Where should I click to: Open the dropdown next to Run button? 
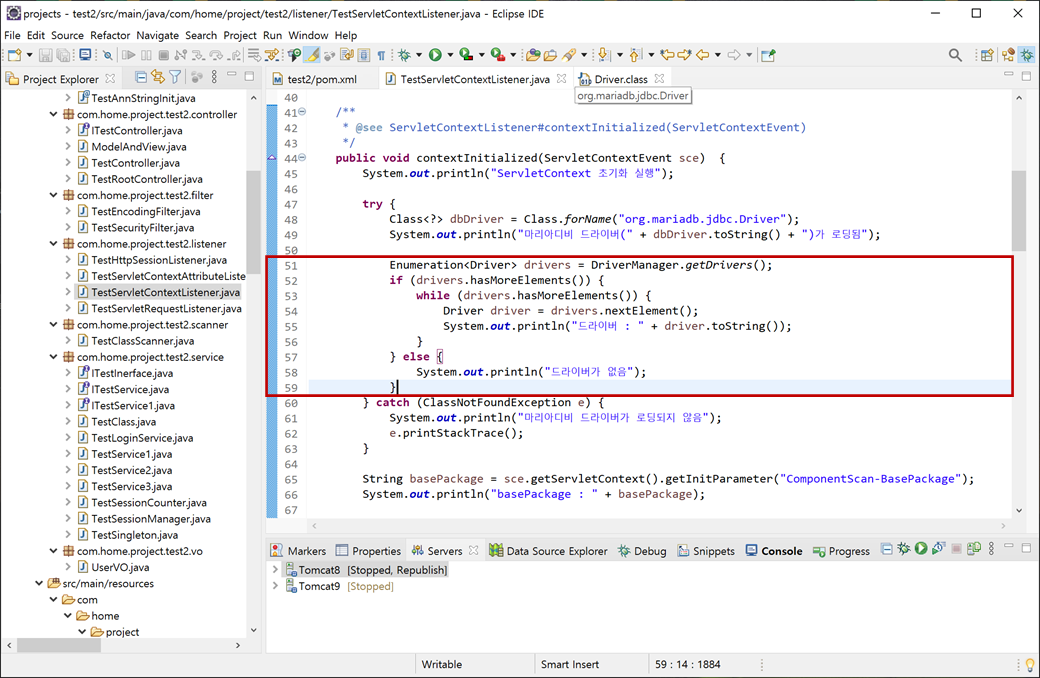(x=450, y=55)
